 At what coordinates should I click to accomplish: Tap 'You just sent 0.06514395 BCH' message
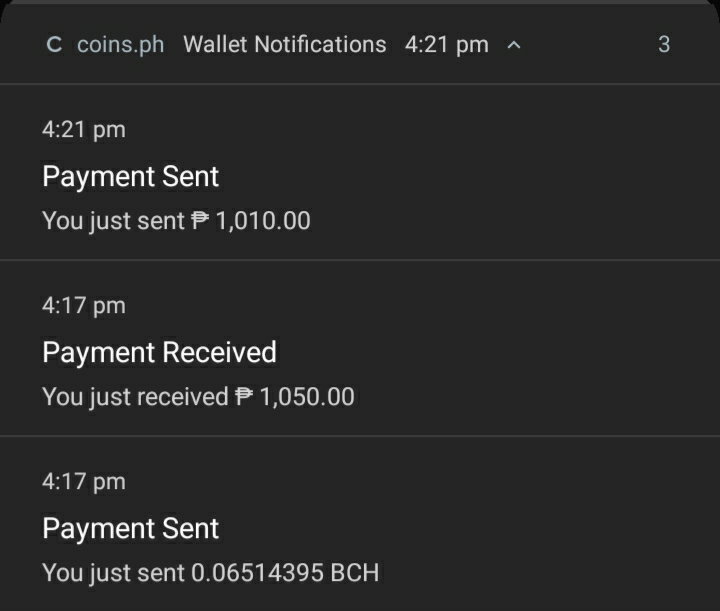tap(211, 573)
